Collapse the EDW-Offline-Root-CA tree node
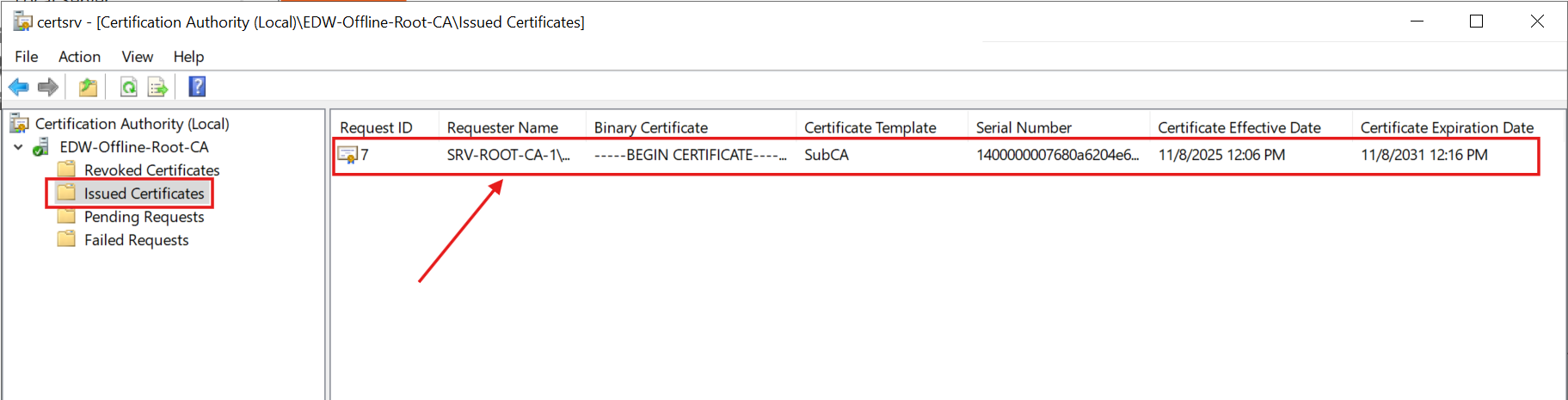This screenshot has height=400, width=1568. (18, 147)
